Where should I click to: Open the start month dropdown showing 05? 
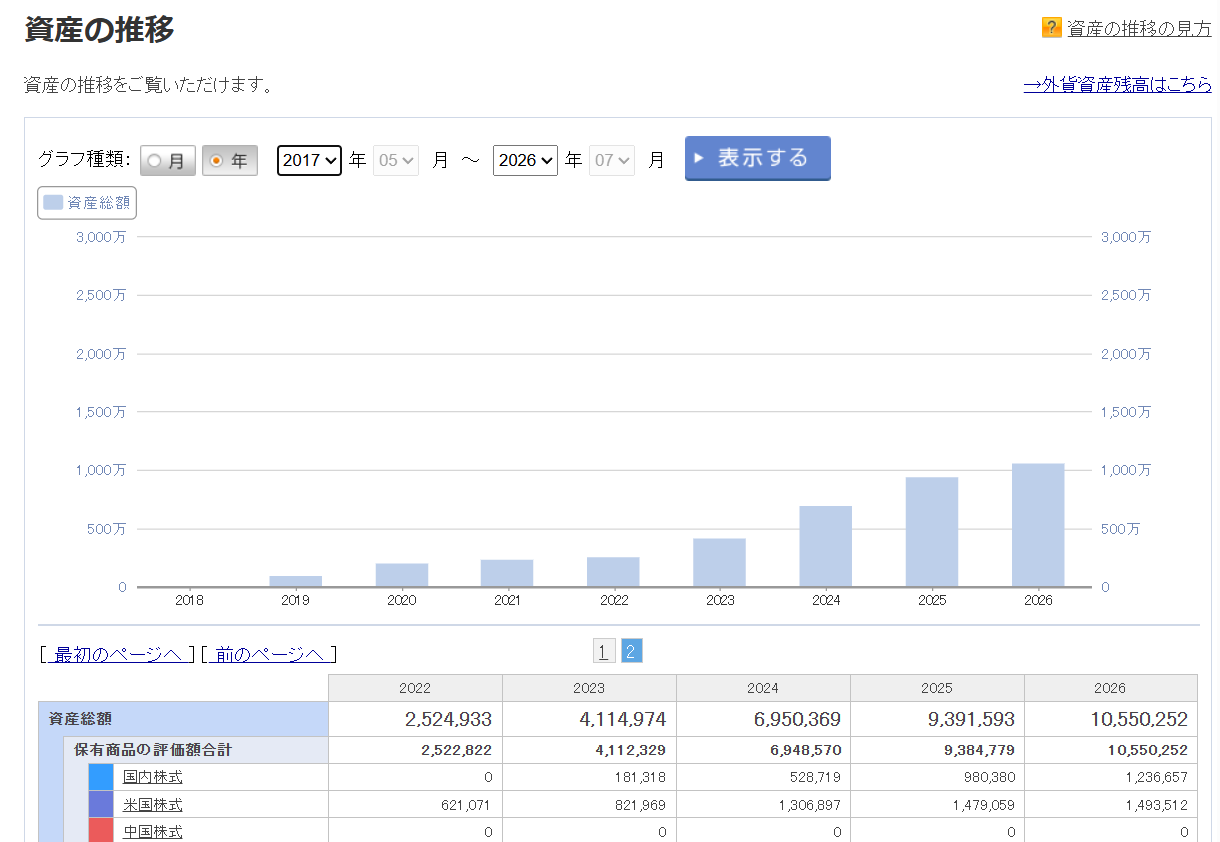coord(396,160)
